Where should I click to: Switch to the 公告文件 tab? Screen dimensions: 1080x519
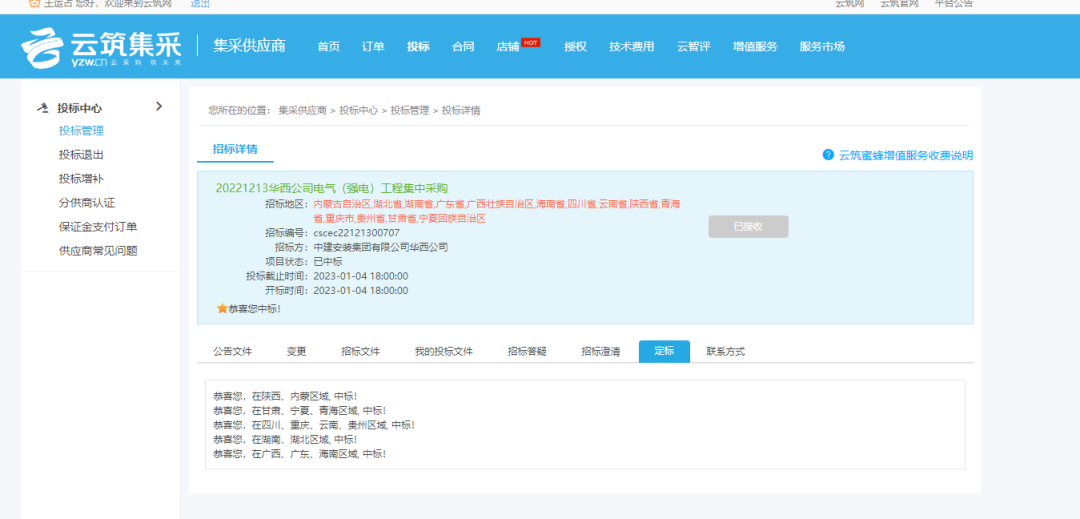(x=232, y=352)
